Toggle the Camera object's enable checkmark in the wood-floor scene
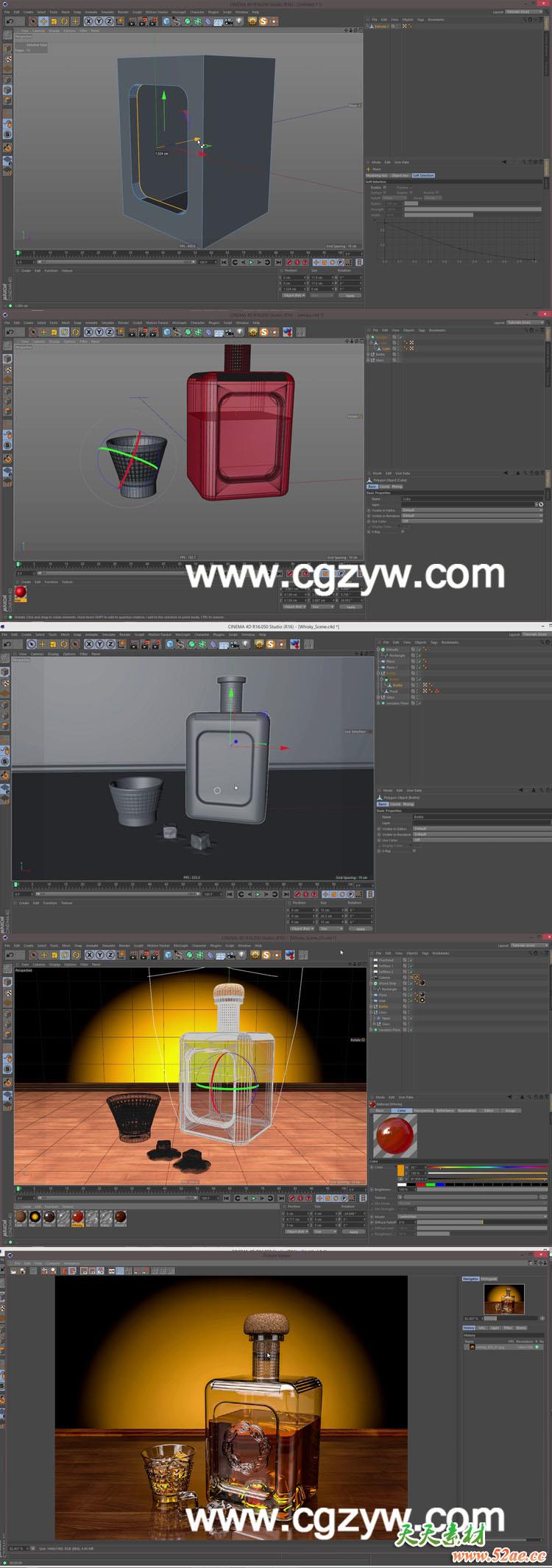552x1568 pixels. [411, 978]
